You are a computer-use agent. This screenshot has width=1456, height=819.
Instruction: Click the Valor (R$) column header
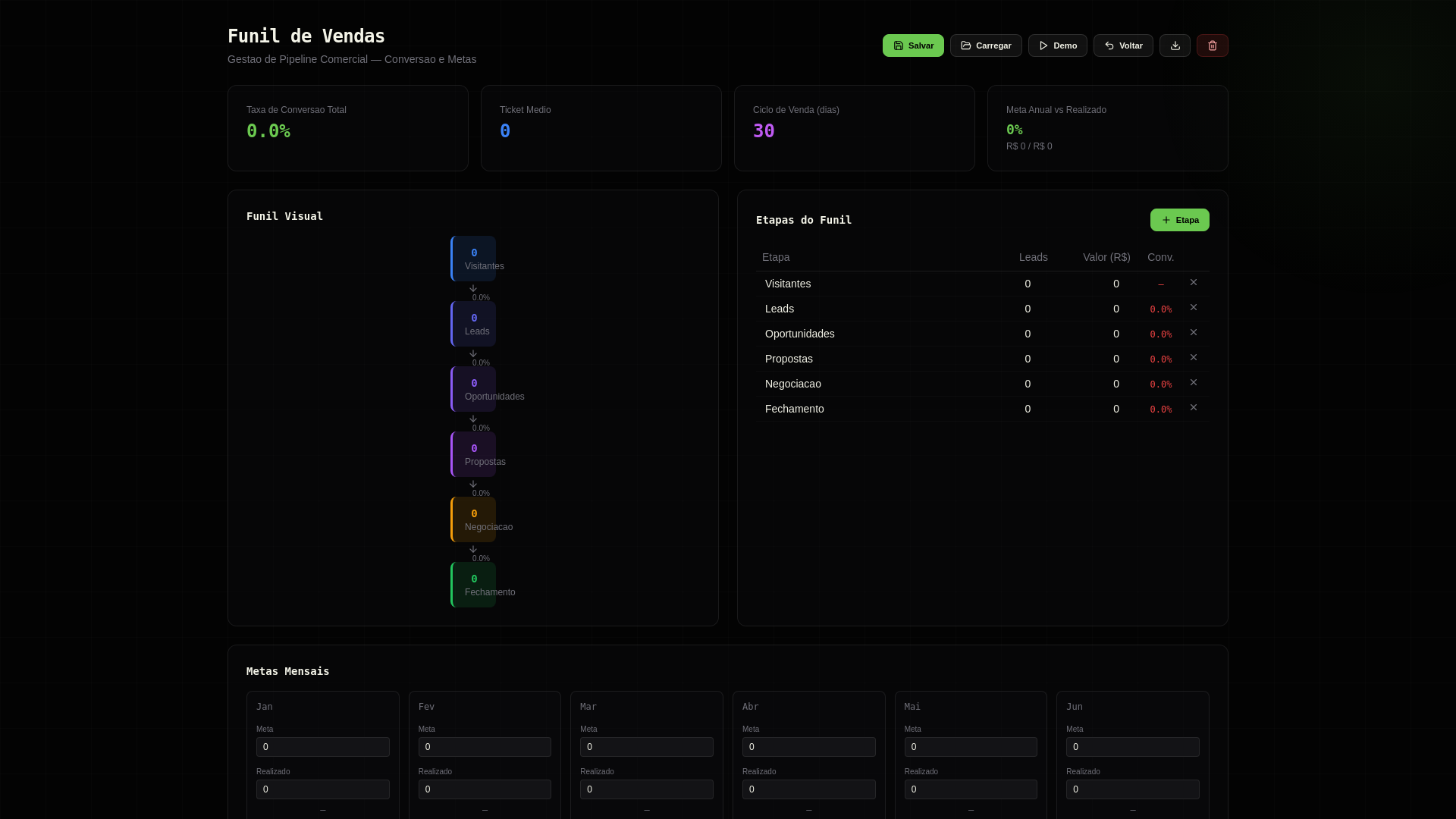(1106, 257)
